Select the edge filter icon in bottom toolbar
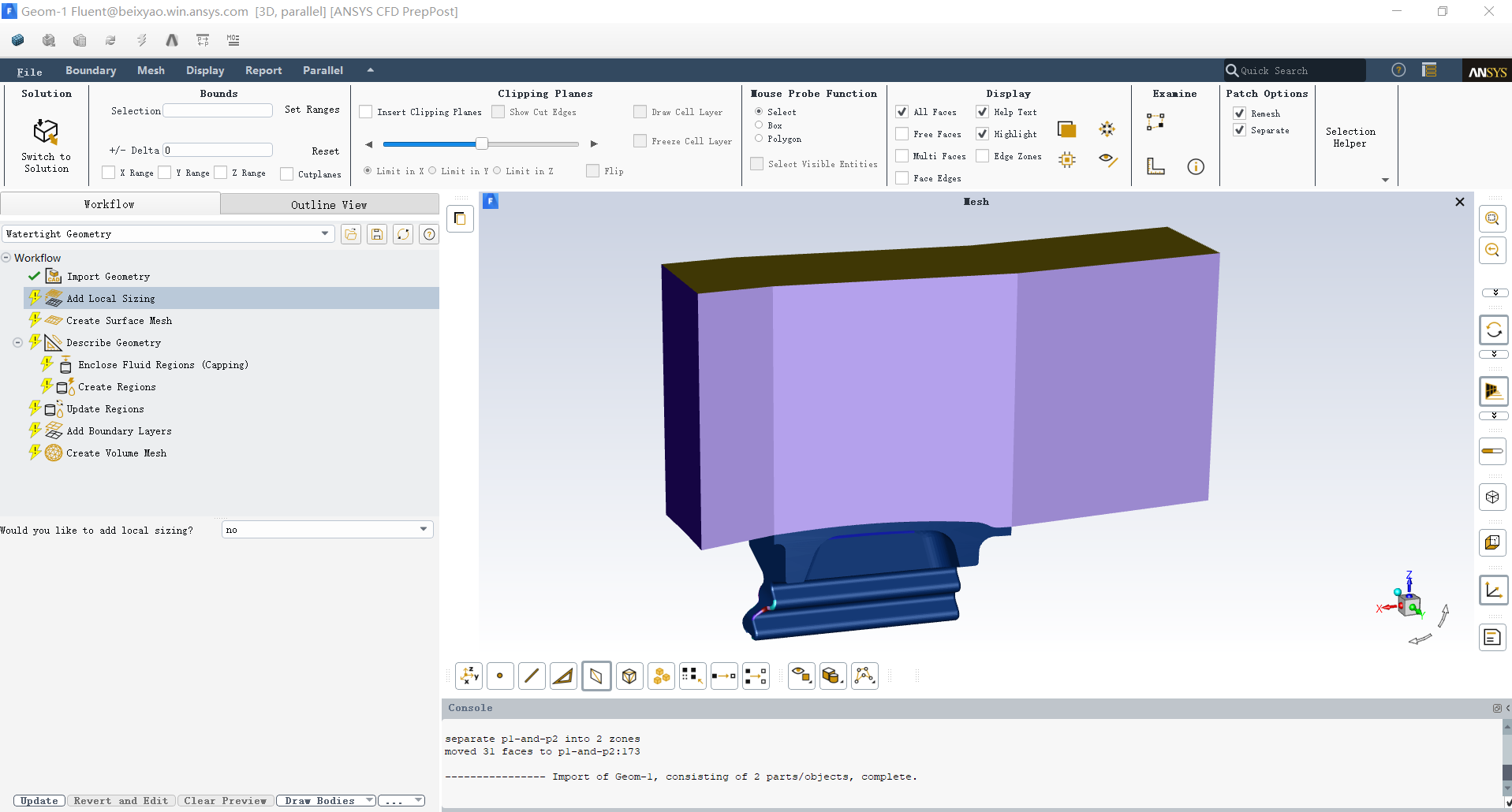The image size is (1512, 812). pos(532,676)
